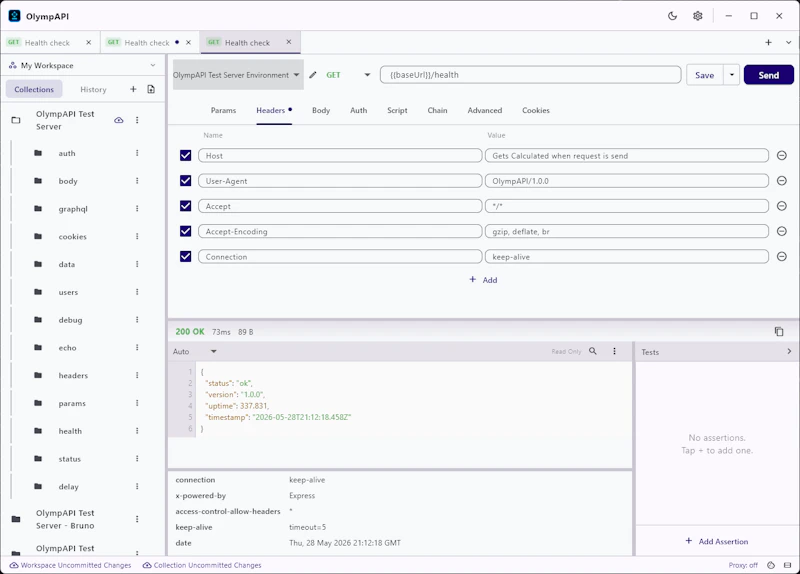The width and height of the screenshot is (800, 574).
Task: Uncheck the Connection header checkbox
Action: (x=185, y=257)
